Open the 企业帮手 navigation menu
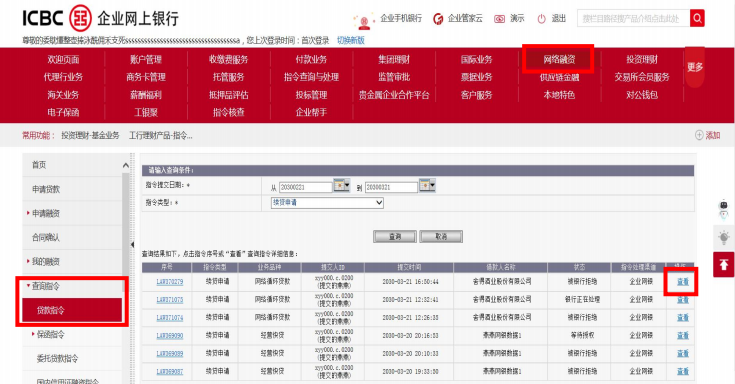Viewport: 735px width, 384px height. coord(311,112)
